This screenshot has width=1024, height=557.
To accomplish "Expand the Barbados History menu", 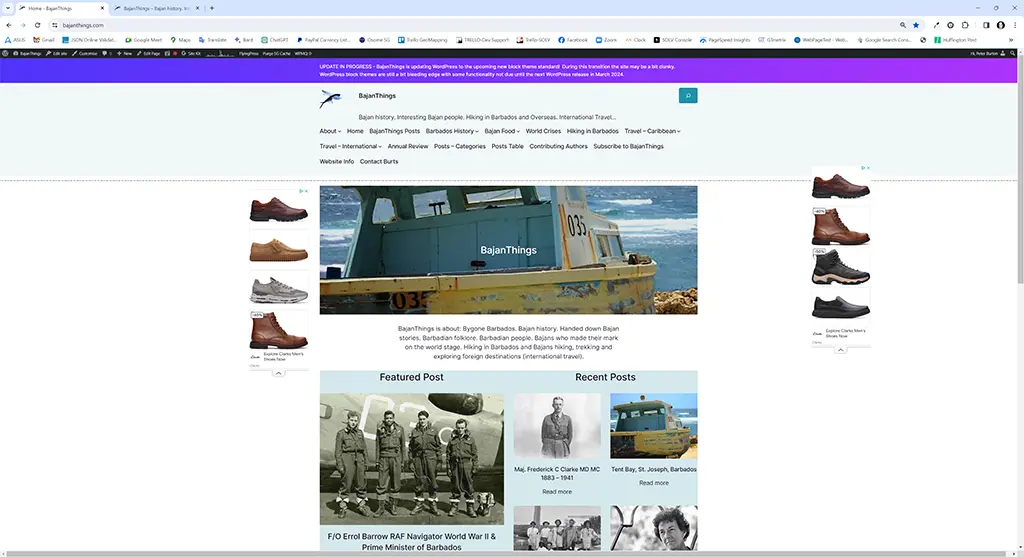I will [x=452, y=131].
